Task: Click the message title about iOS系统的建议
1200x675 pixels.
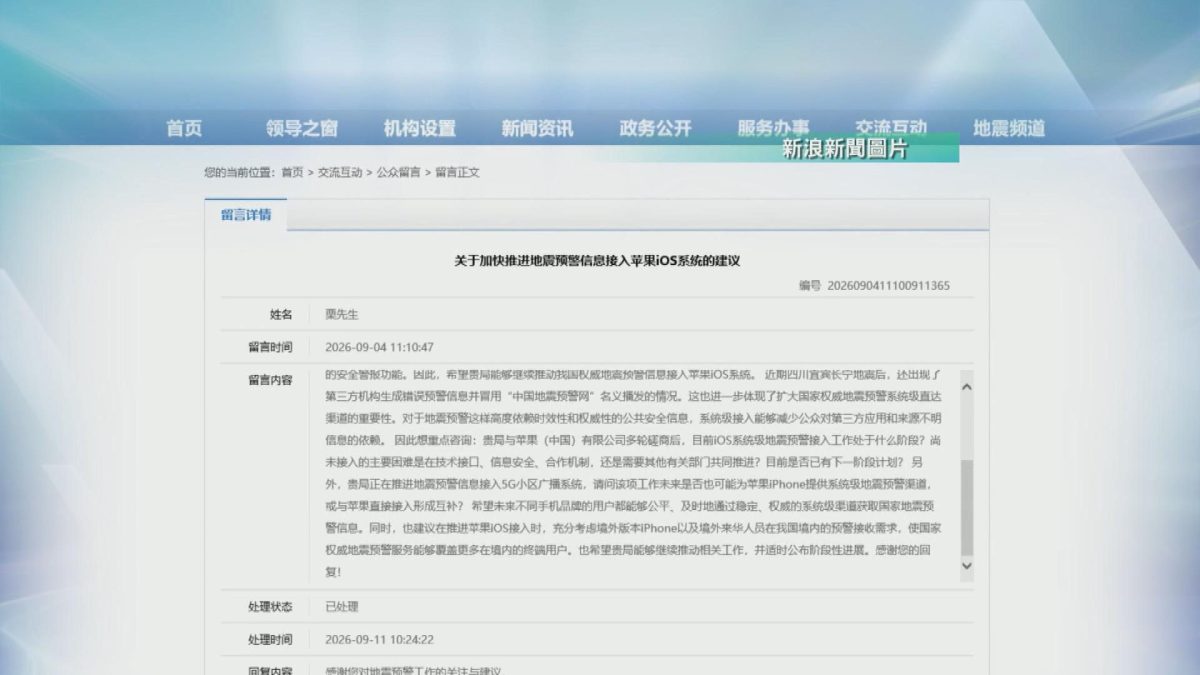Action: click(597, 261)
